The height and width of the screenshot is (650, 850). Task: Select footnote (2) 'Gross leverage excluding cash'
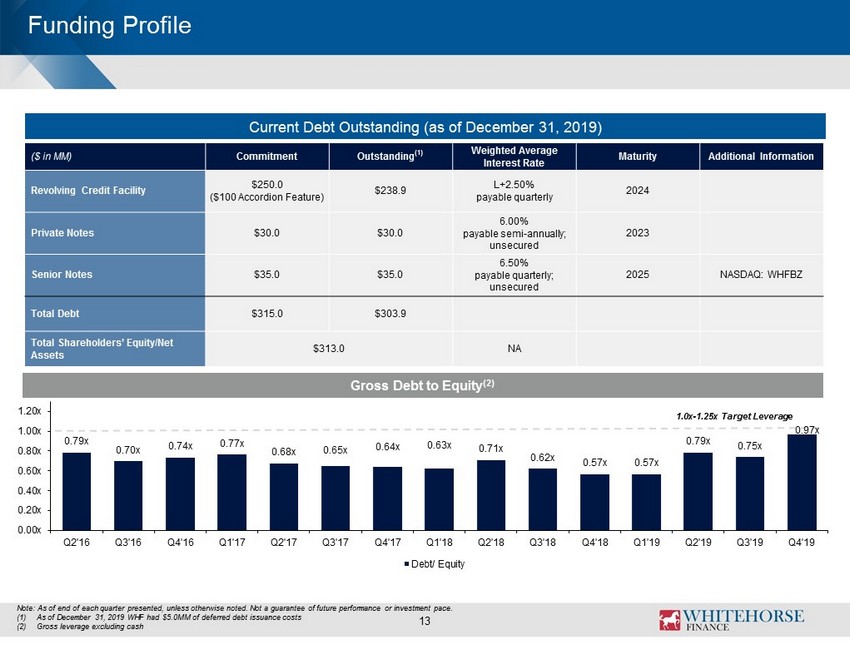point(80,627)
